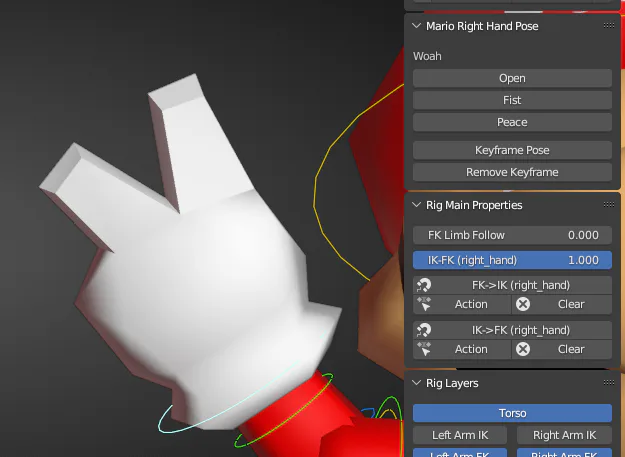Toggle the Right Arm IK rig layer

[564, 435]
